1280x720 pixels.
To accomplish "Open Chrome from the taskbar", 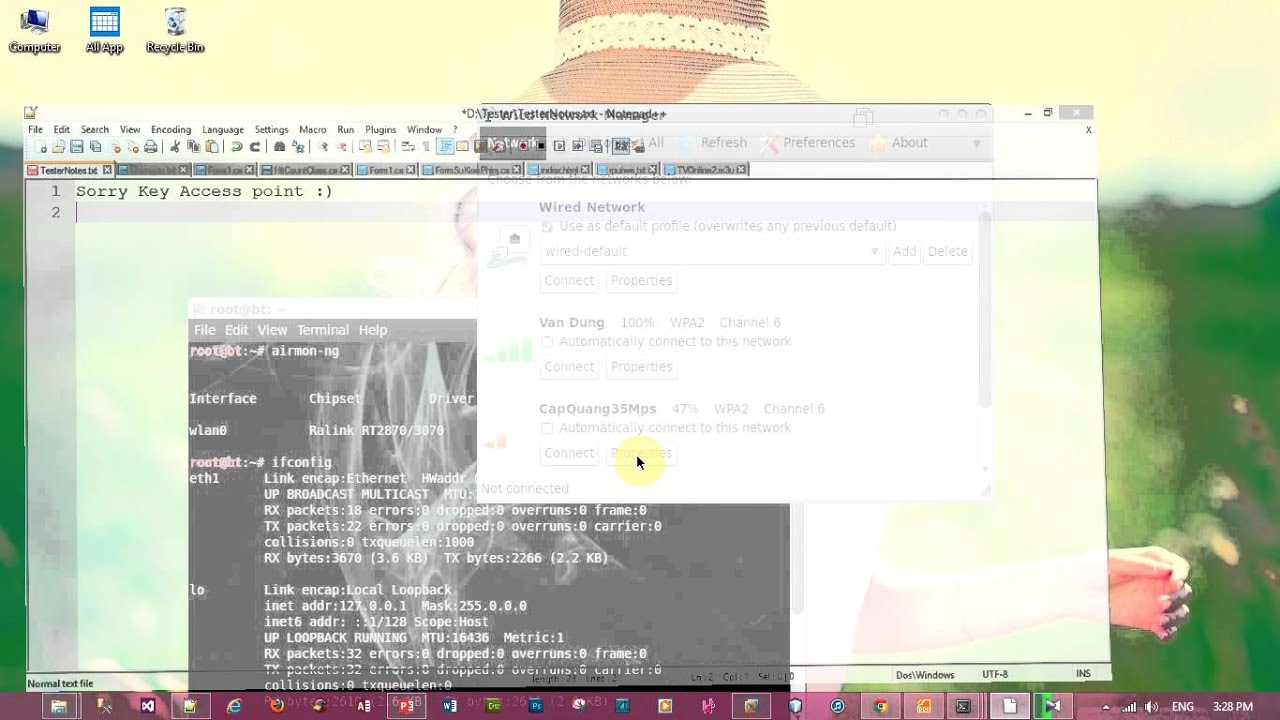I will [880, 706].
